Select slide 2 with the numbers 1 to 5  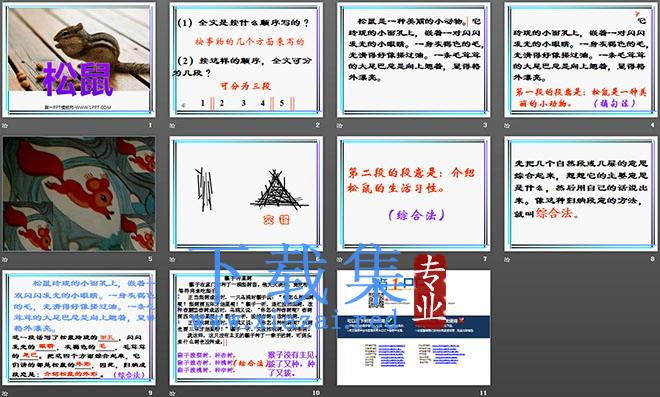tap(246, 60)
